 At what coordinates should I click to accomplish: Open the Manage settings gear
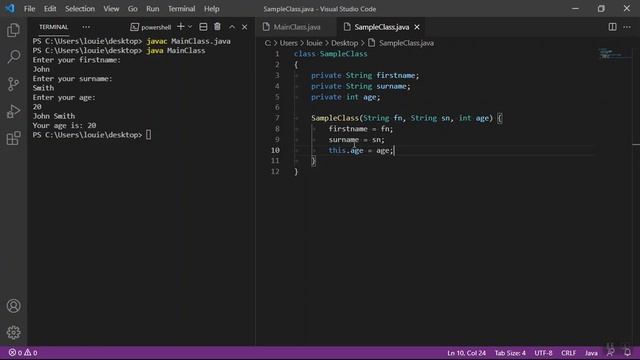(x=13, y=332)
